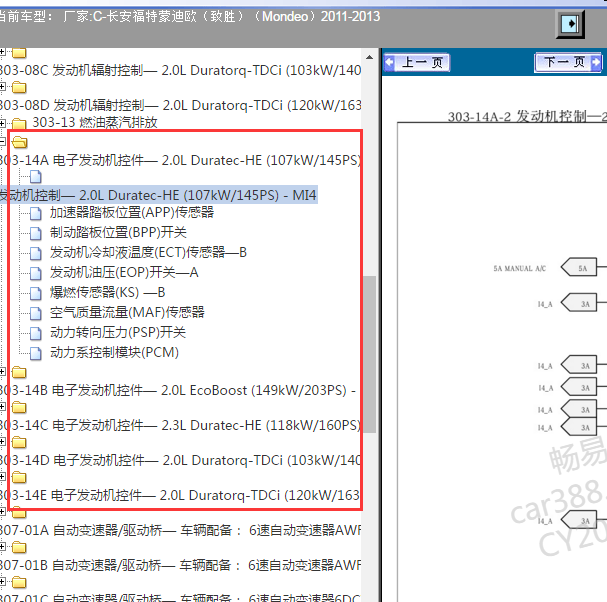
Task: Select 307-01A 自动变速器/驱动桥 entry
Action: [180, 530]
